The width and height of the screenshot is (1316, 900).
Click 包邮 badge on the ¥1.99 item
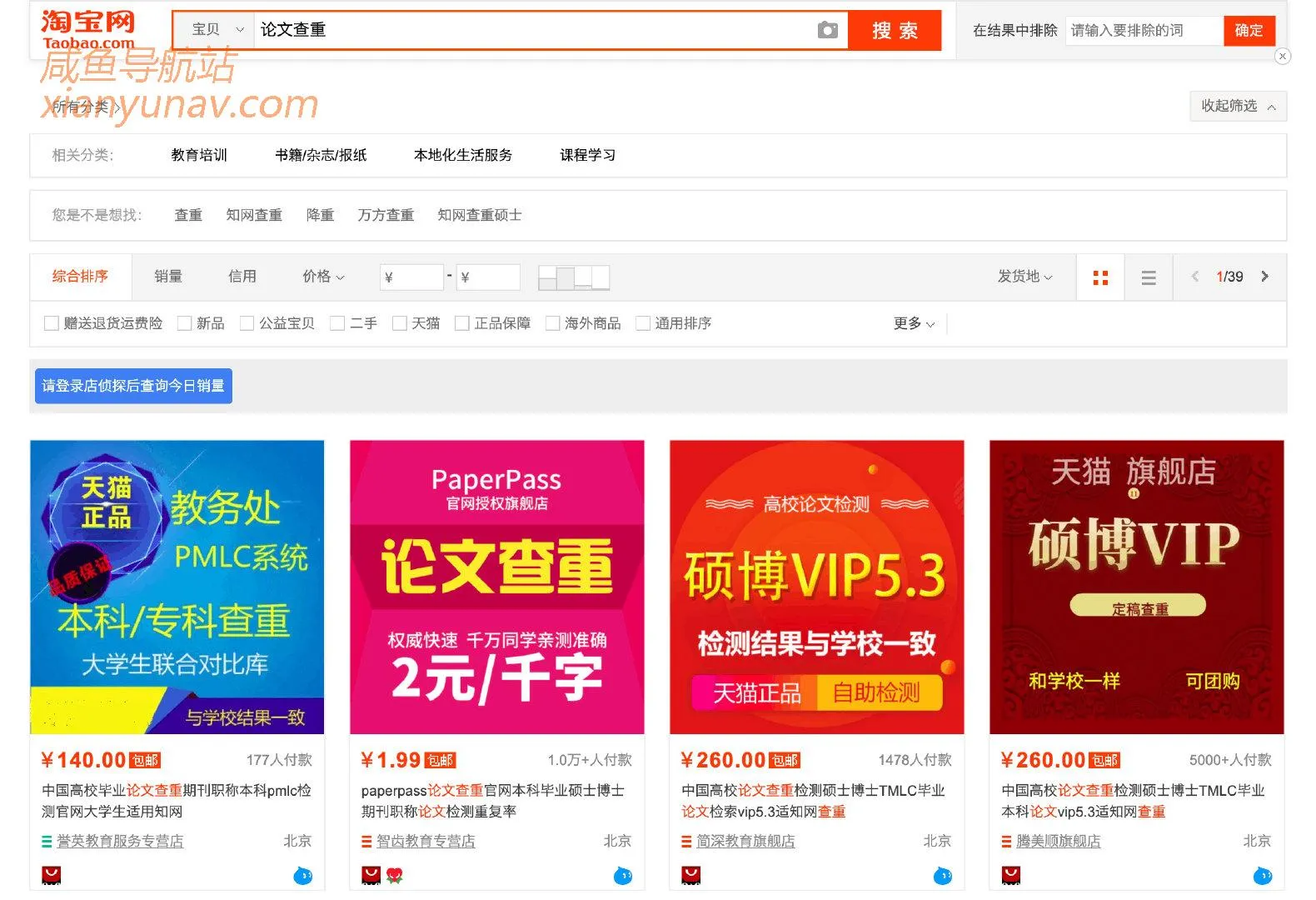440,760
